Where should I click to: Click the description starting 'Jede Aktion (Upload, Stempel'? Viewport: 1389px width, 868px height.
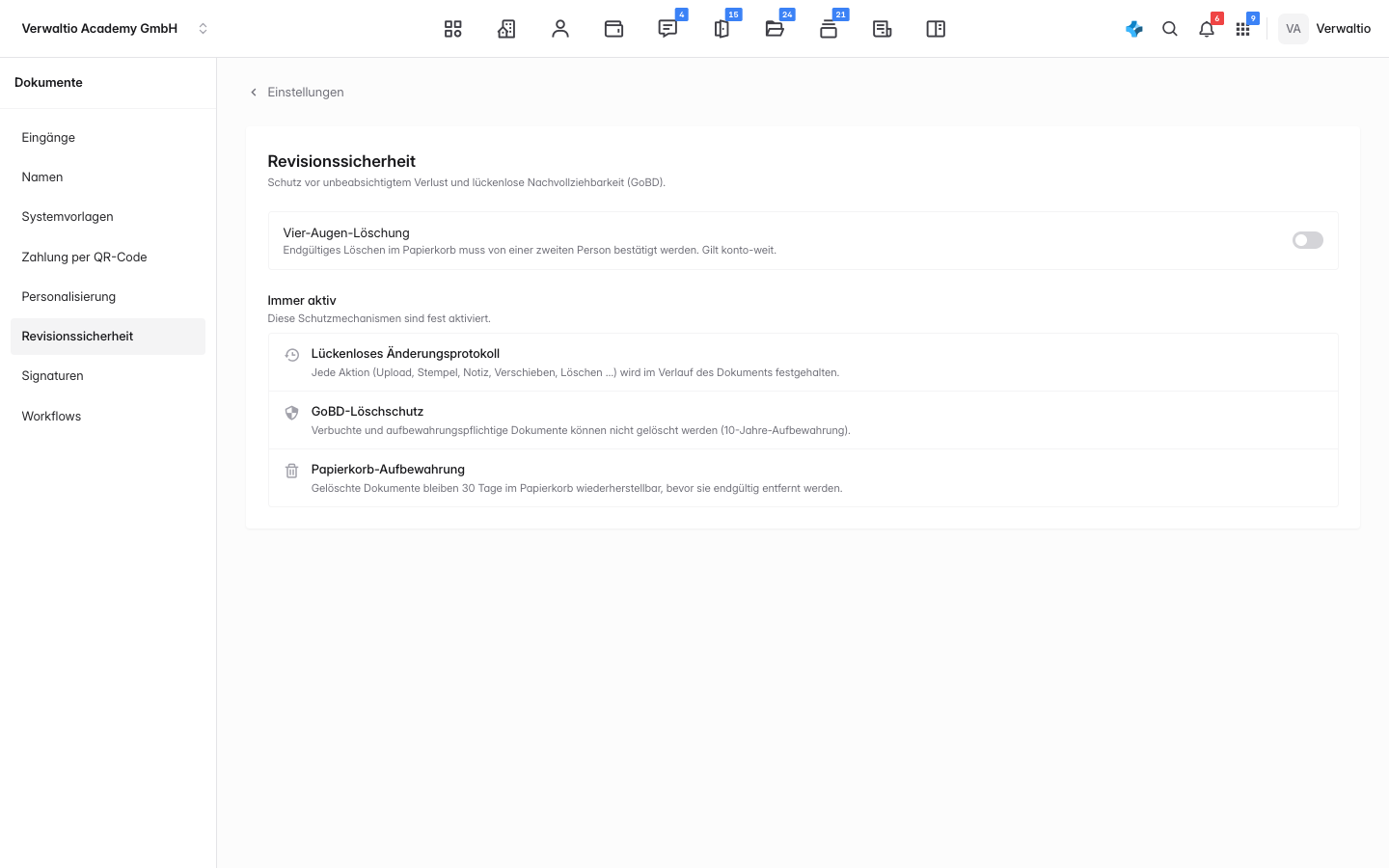[x=575, y=372]
